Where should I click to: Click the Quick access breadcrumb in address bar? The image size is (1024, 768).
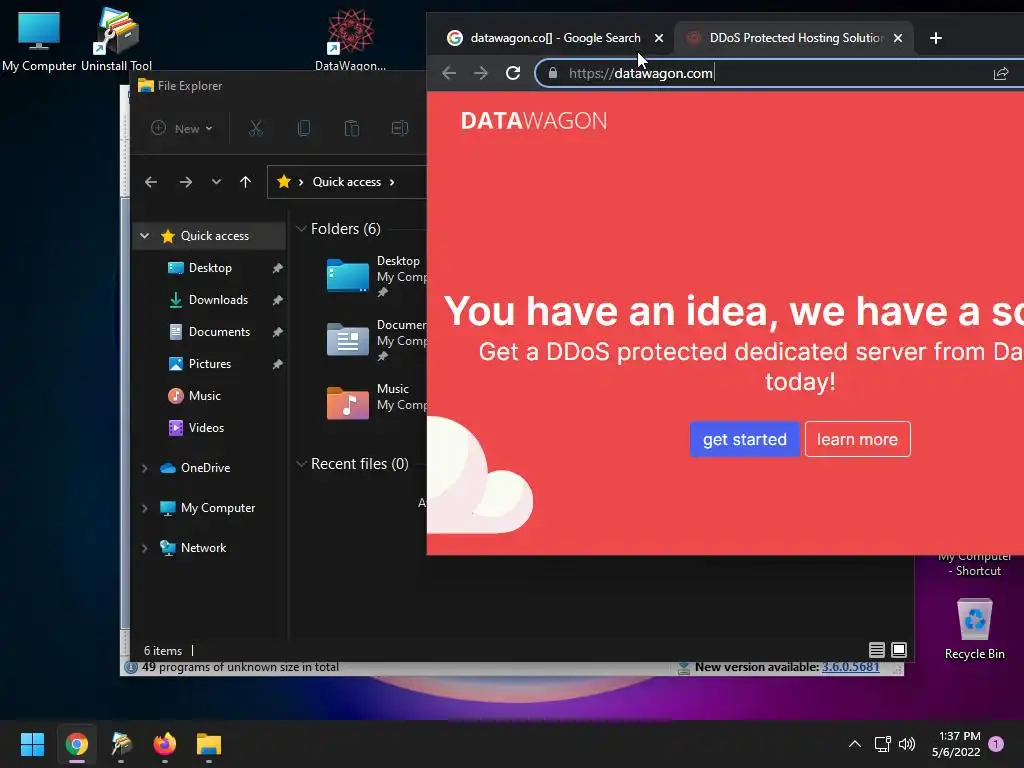346,182
